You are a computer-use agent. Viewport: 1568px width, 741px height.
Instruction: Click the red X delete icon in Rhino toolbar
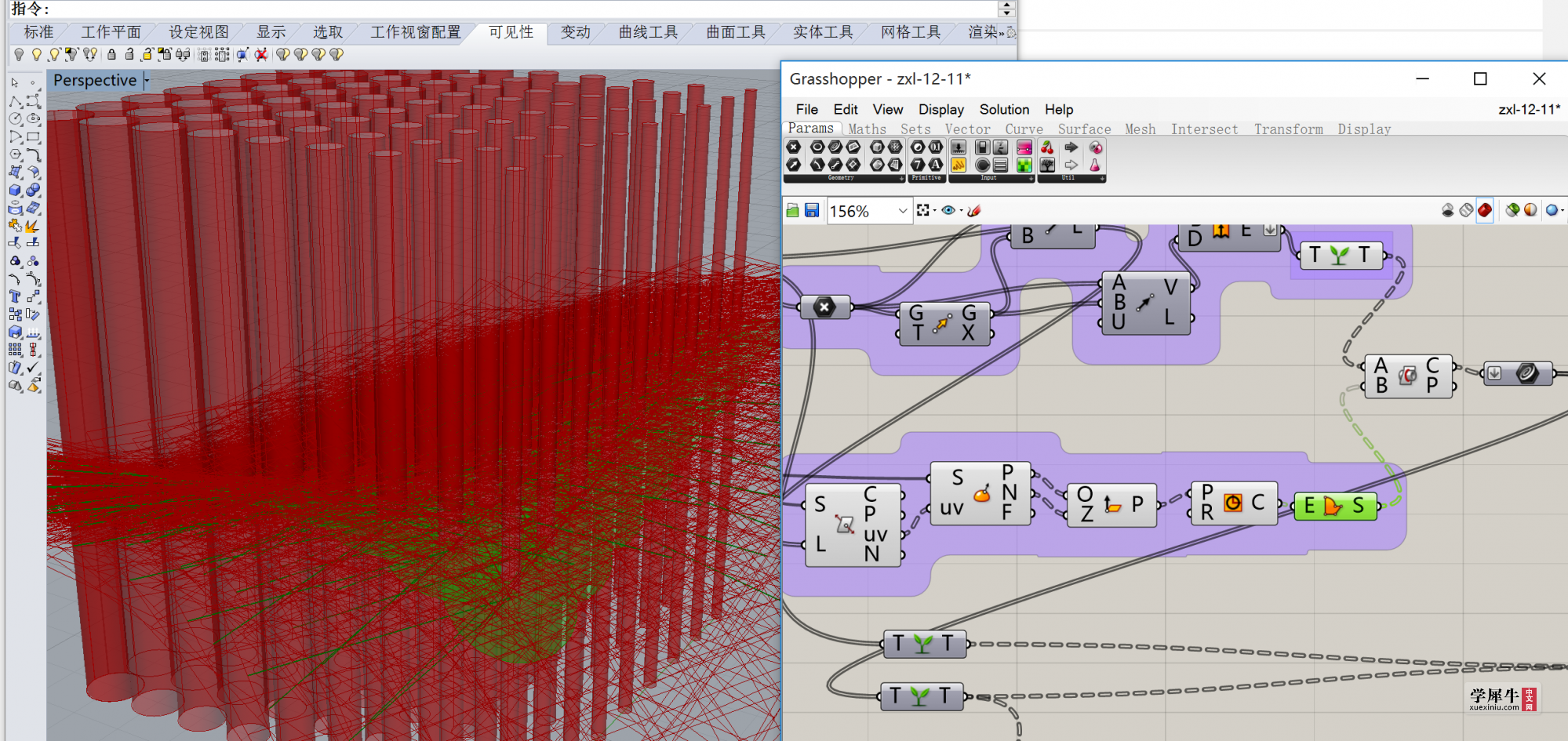pos(261,54)
